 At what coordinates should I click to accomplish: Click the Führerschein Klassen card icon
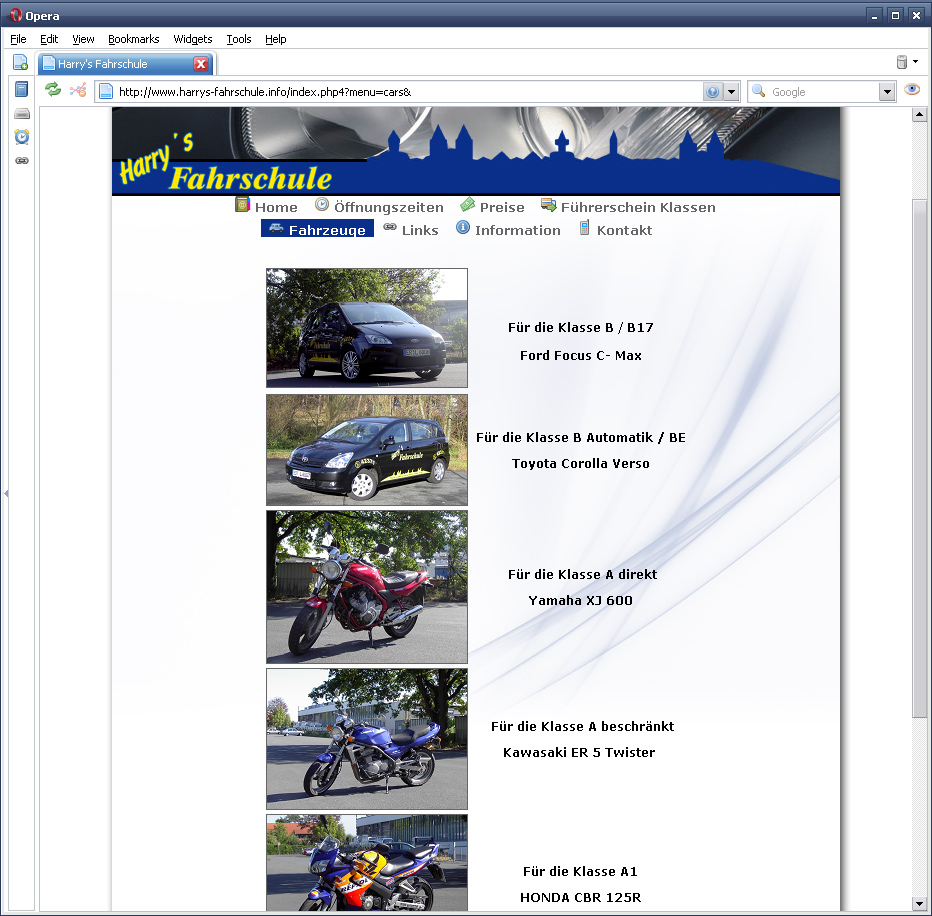coord(548,205)
